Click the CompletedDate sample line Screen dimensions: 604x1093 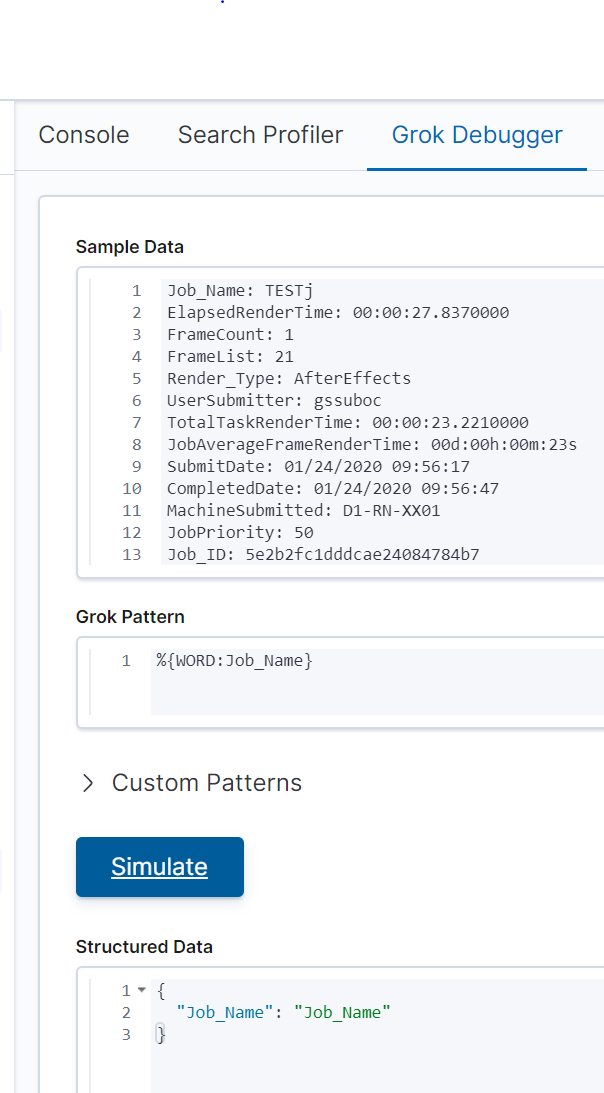[x=333, y=489]
